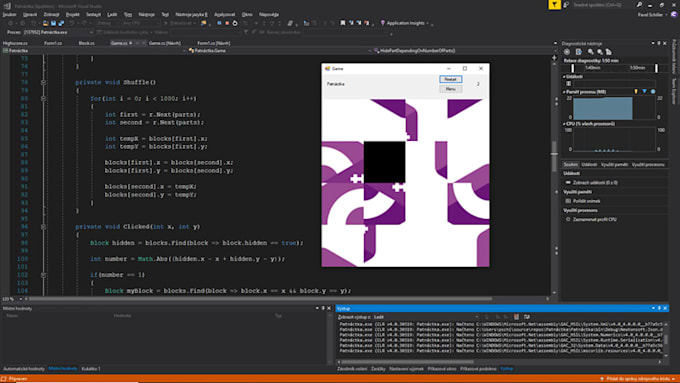Click the code editor horizontal scrollbar
Image resolution: width=680 pixels, height=383 pixels.
click(260, 299)
